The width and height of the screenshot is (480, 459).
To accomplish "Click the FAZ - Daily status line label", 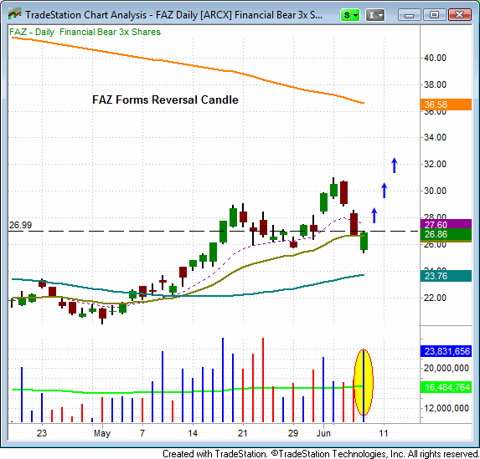I will click(85, 32).
